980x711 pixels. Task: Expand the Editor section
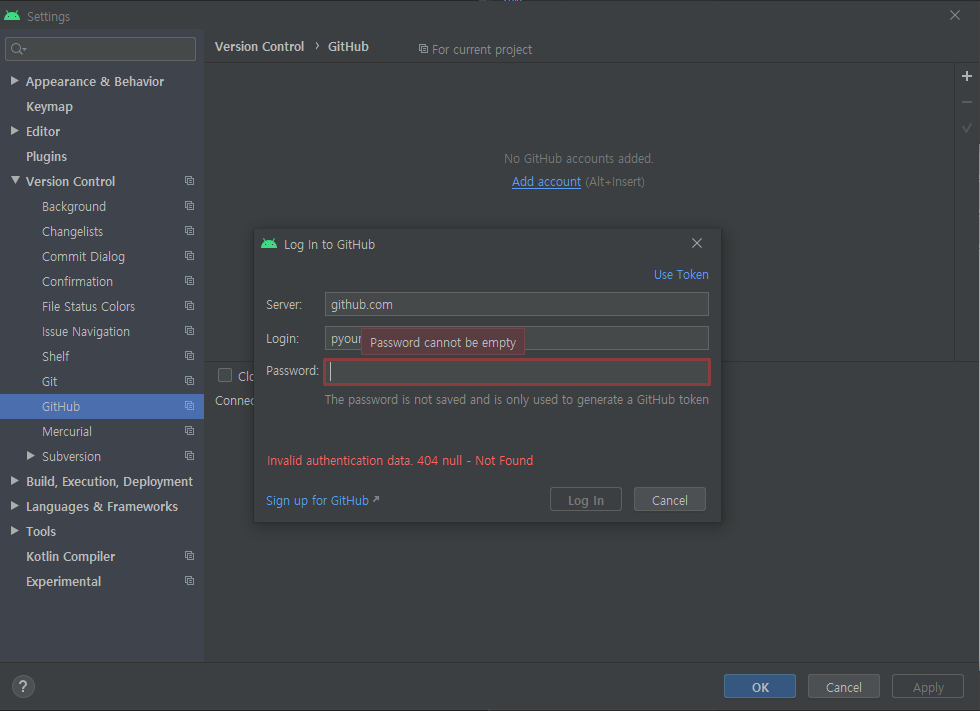14,131
